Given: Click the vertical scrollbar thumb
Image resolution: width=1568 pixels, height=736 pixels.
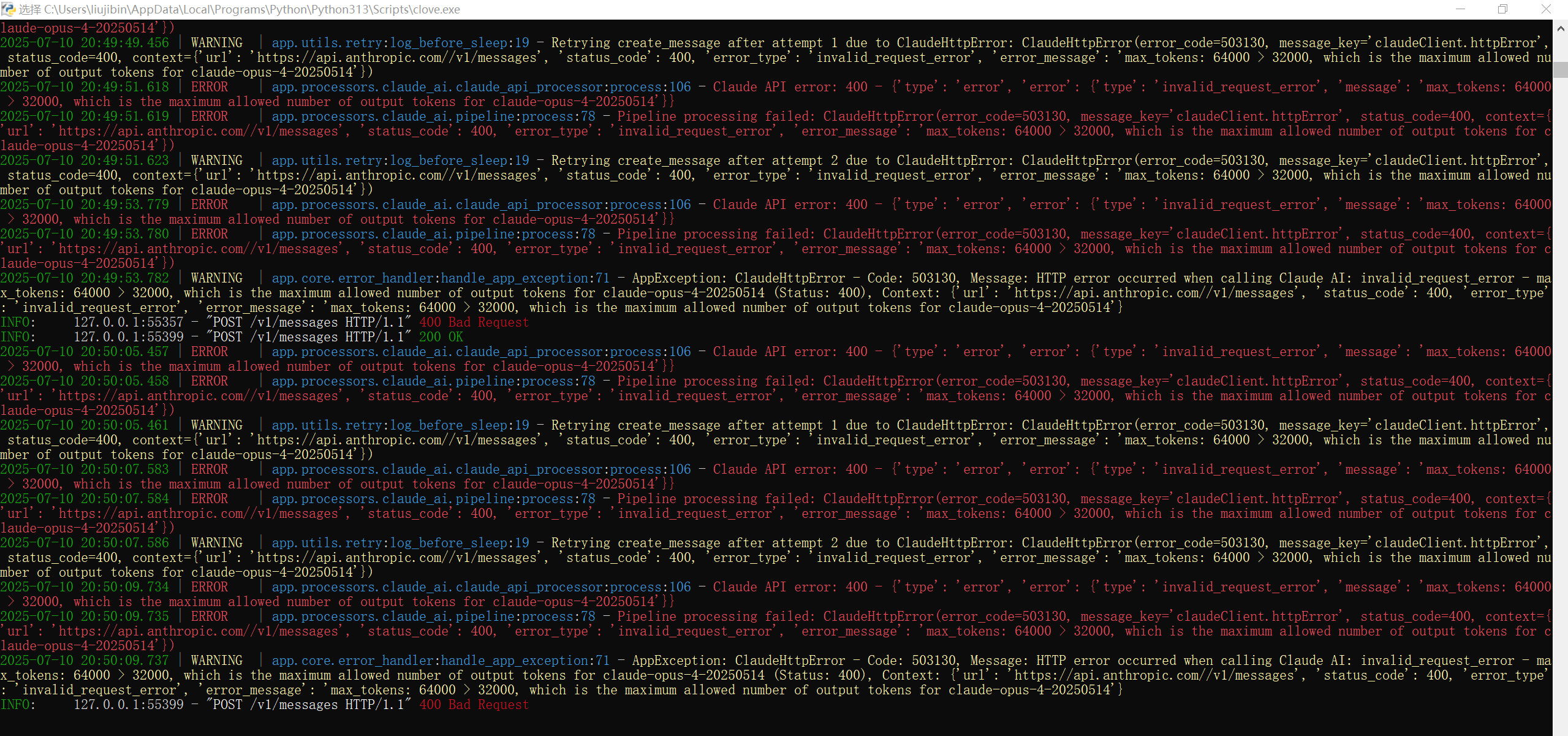Looking at the screenshot, I should [1560, 69].
